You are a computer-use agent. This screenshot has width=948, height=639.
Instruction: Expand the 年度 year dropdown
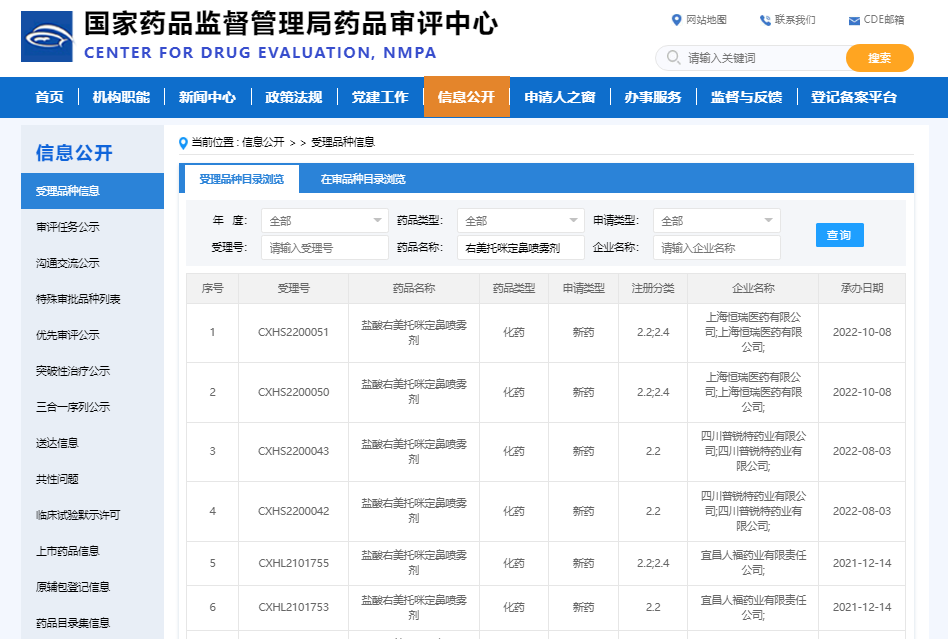click(324, 221)
